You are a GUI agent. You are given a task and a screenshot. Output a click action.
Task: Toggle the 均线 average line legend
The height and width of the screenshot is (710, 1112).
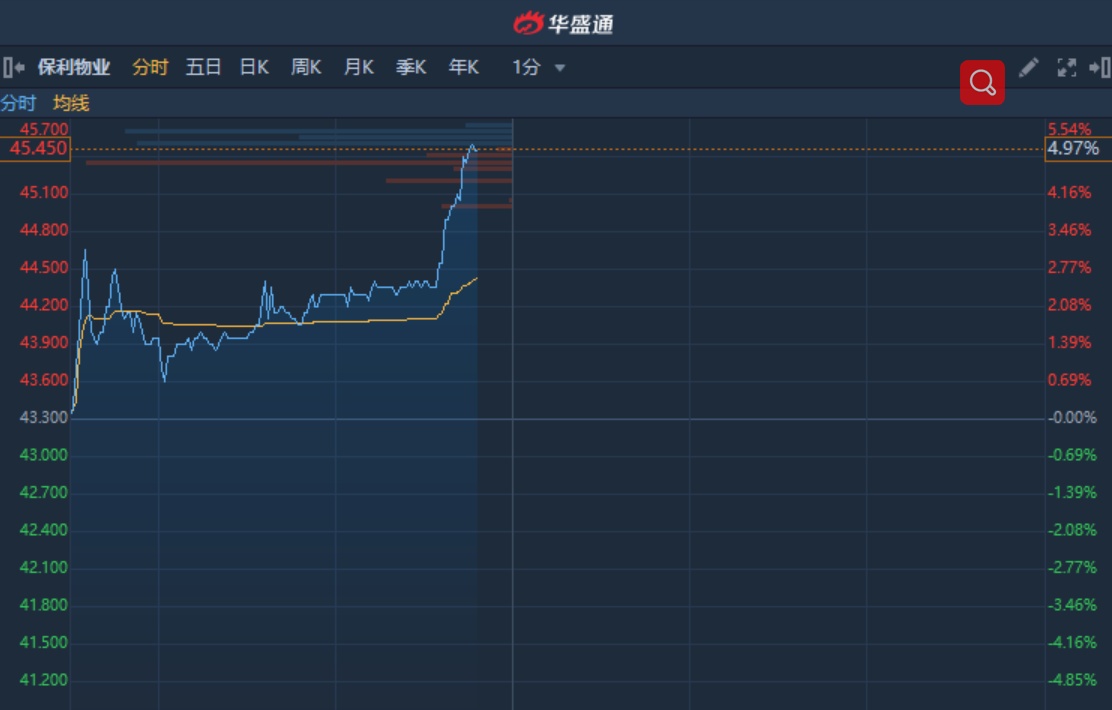pyautogui.click(x=71, y=104)
